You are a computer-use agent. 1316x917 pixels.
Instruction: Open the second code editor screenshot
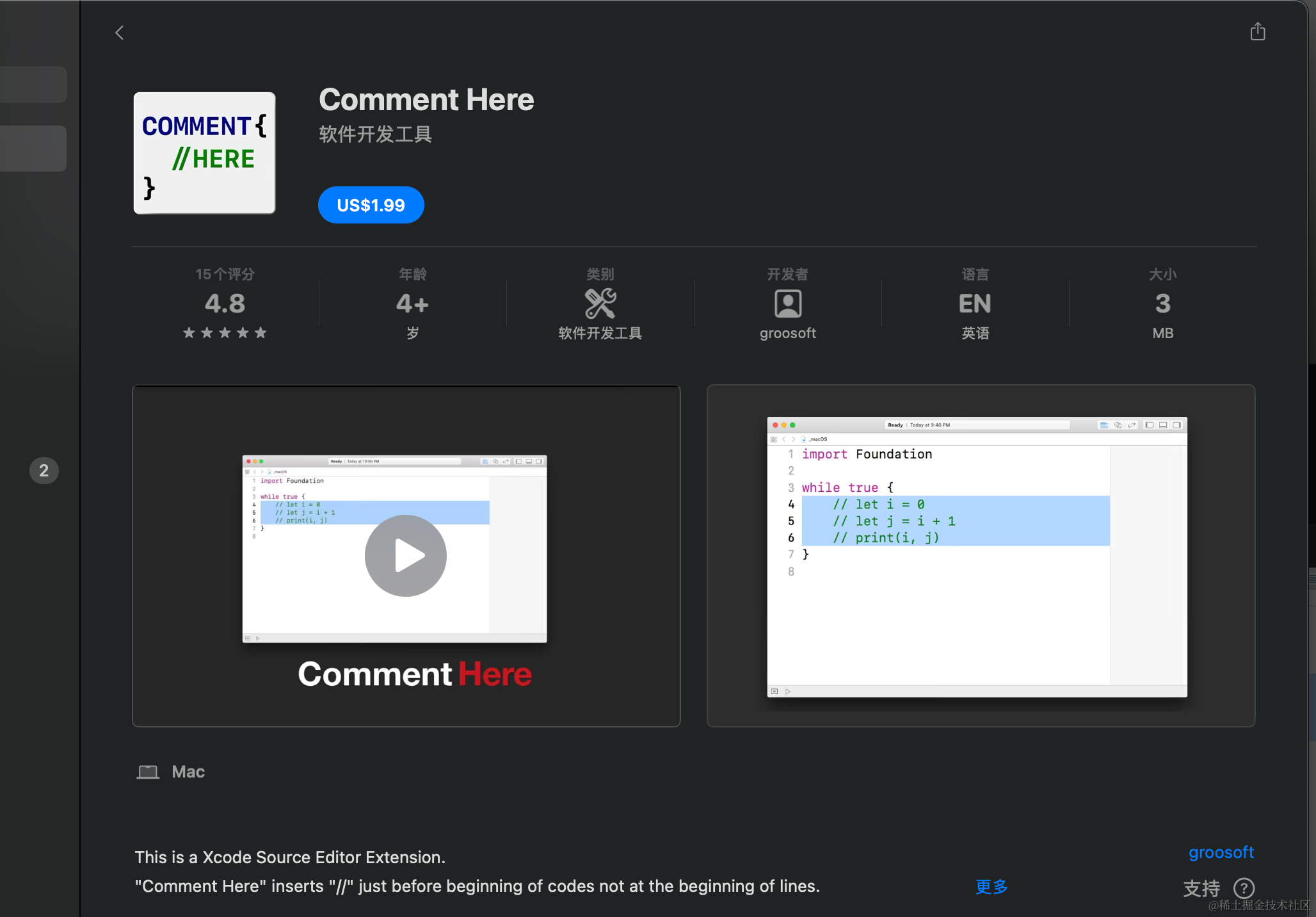[x=980, y=556]
